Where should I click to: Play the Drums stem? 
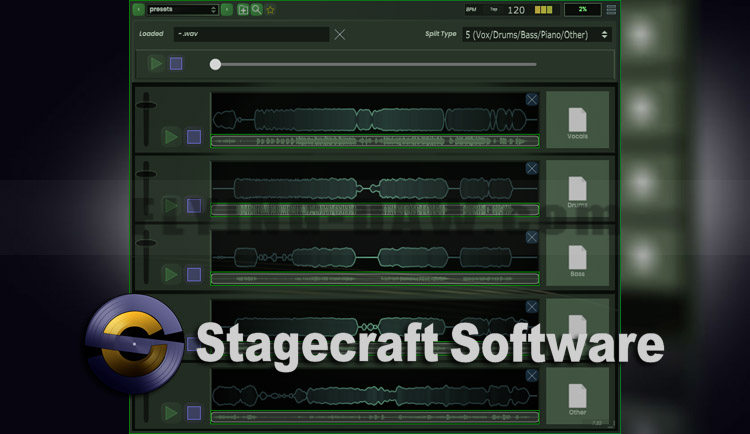click(171, 206)
